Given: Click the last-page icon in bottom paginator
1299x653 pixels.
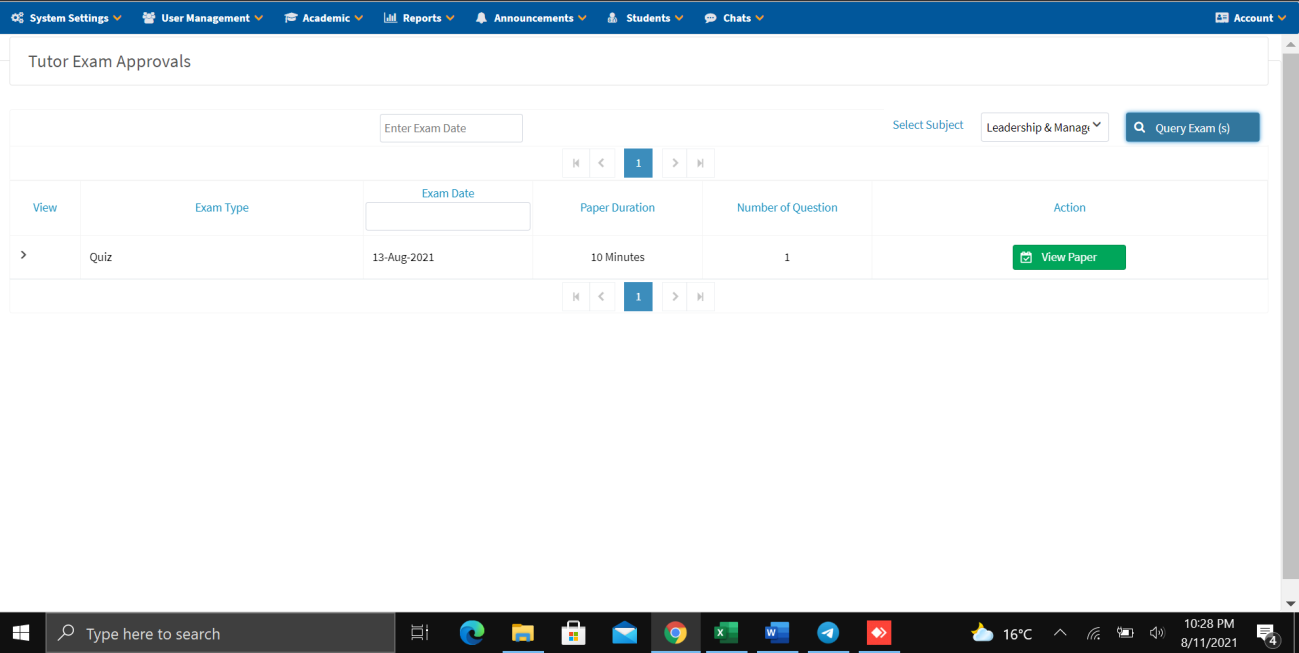Looking at the screenshot, I should pos(700,296).
